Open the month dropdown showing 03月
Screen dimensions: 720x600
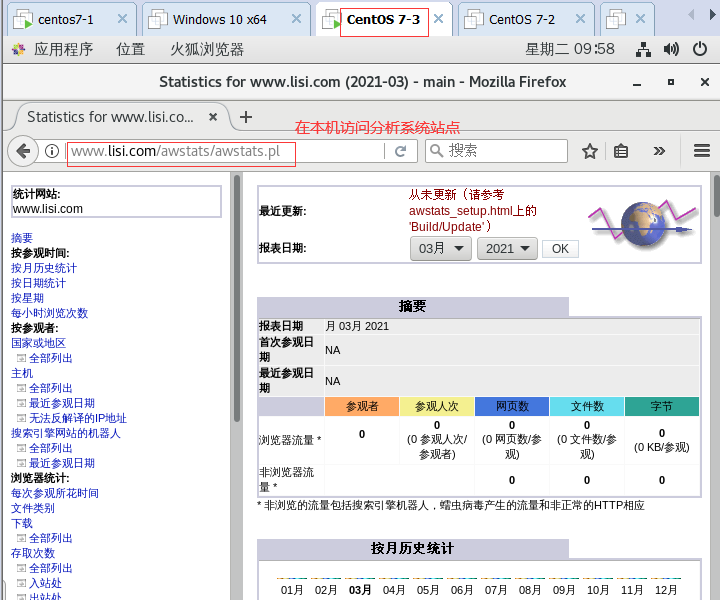[x=441, y=249]
